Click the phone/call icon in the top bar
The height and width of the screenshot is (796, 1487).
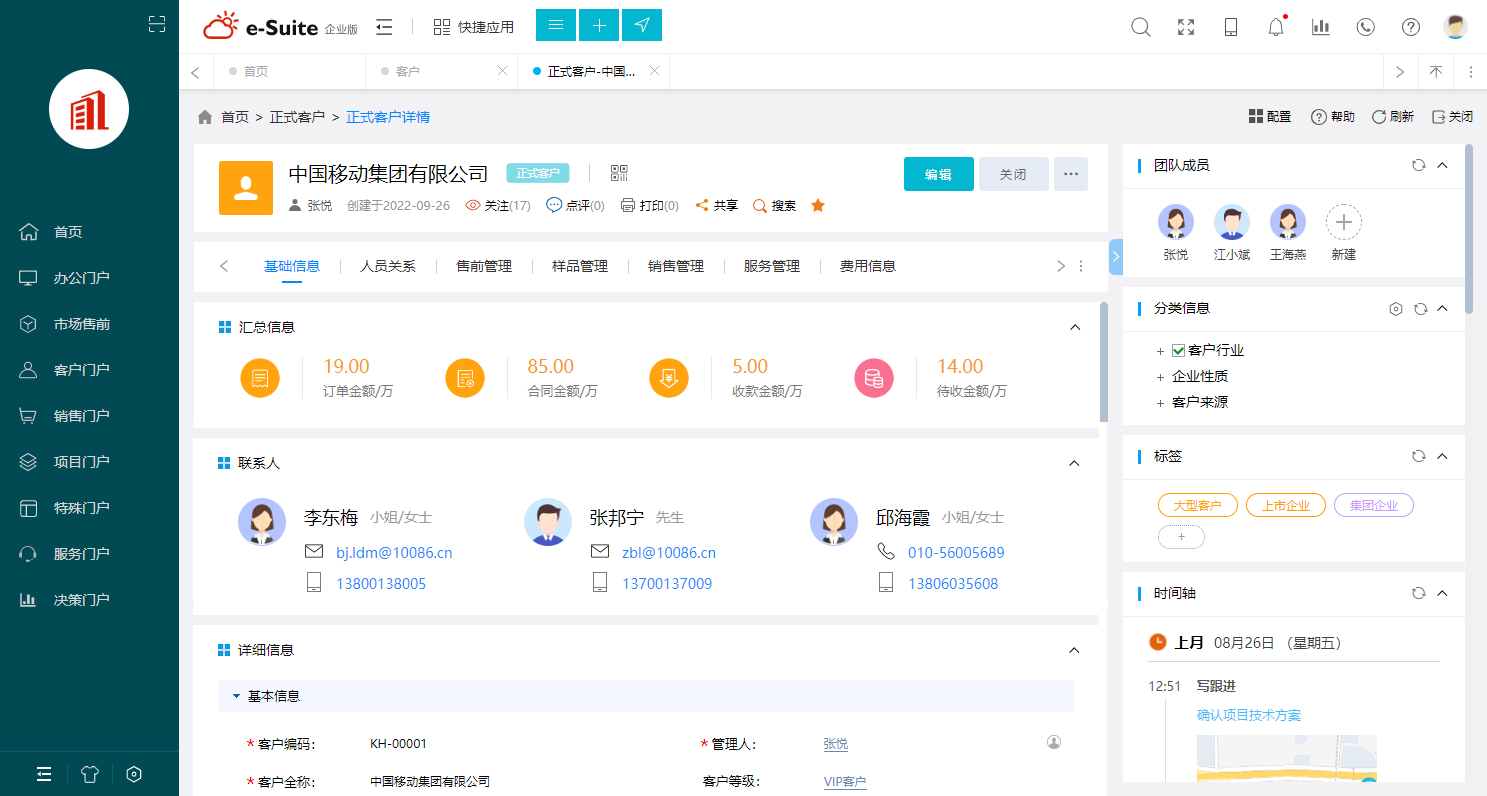coord(1365,27)
